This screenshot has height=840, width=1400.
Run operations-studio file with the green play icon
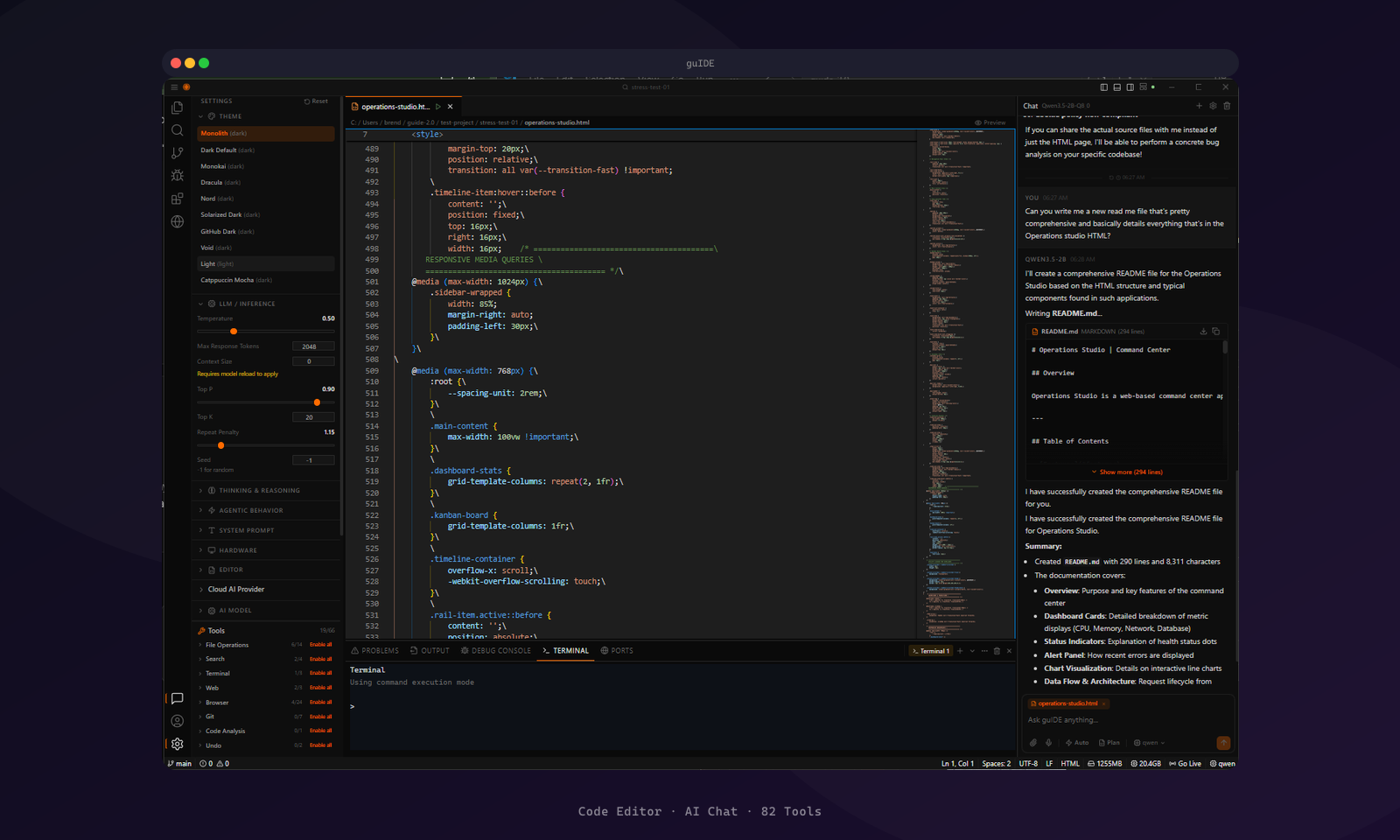coord(438,107)
